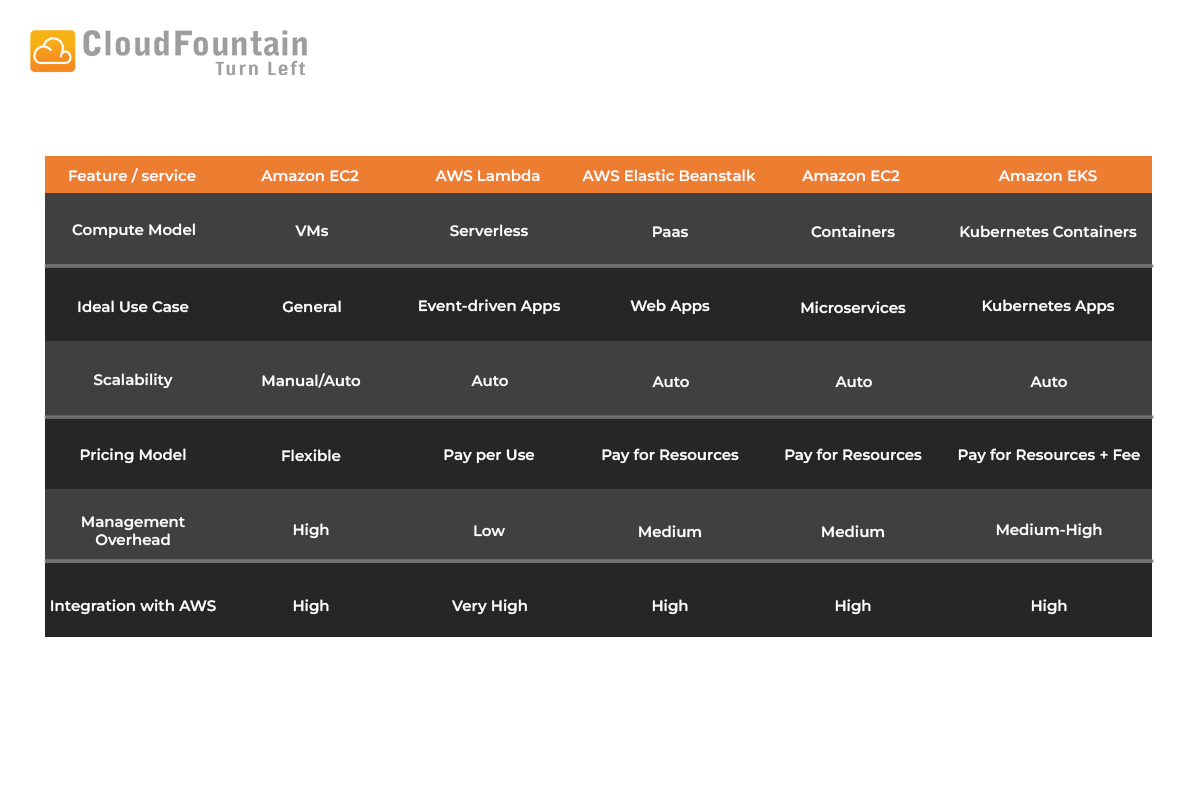Click the 'Scalability' row label
The width and height of the screenshot is (1200, 800).
132,379
